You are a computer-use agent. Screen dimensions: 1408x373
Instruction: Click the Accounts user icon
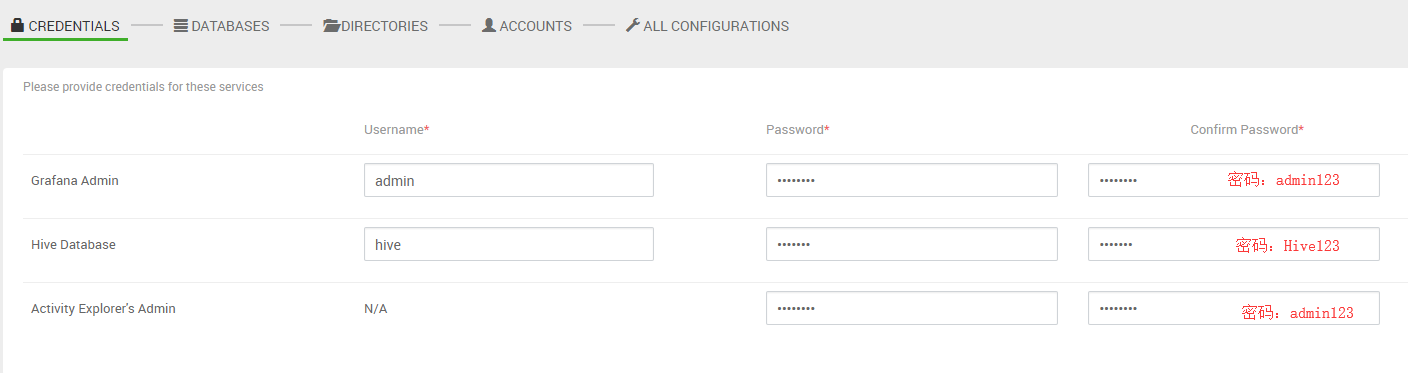coord(489,25)
